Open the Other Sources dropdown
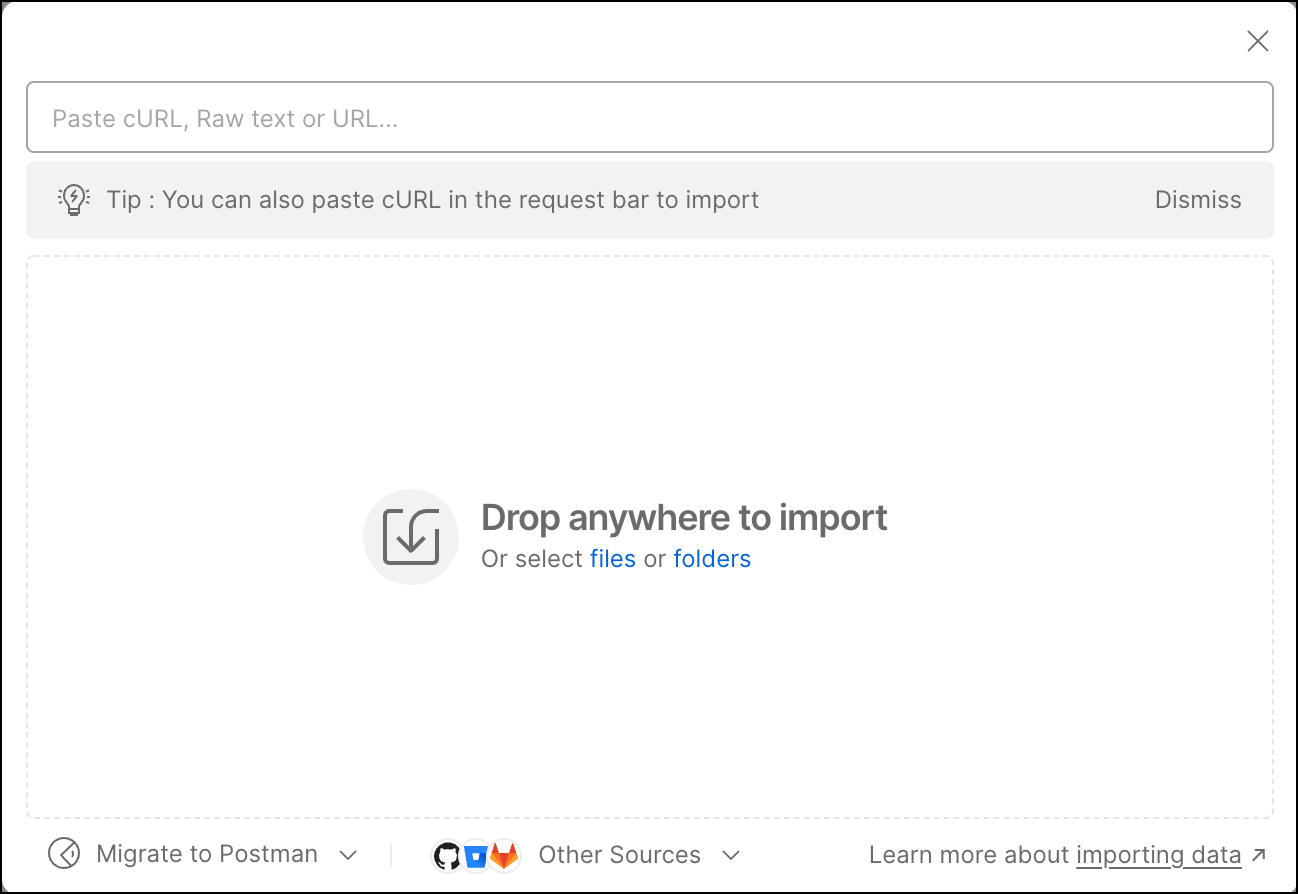Viewport: 1298px width, 894px height. coord(587,855)
